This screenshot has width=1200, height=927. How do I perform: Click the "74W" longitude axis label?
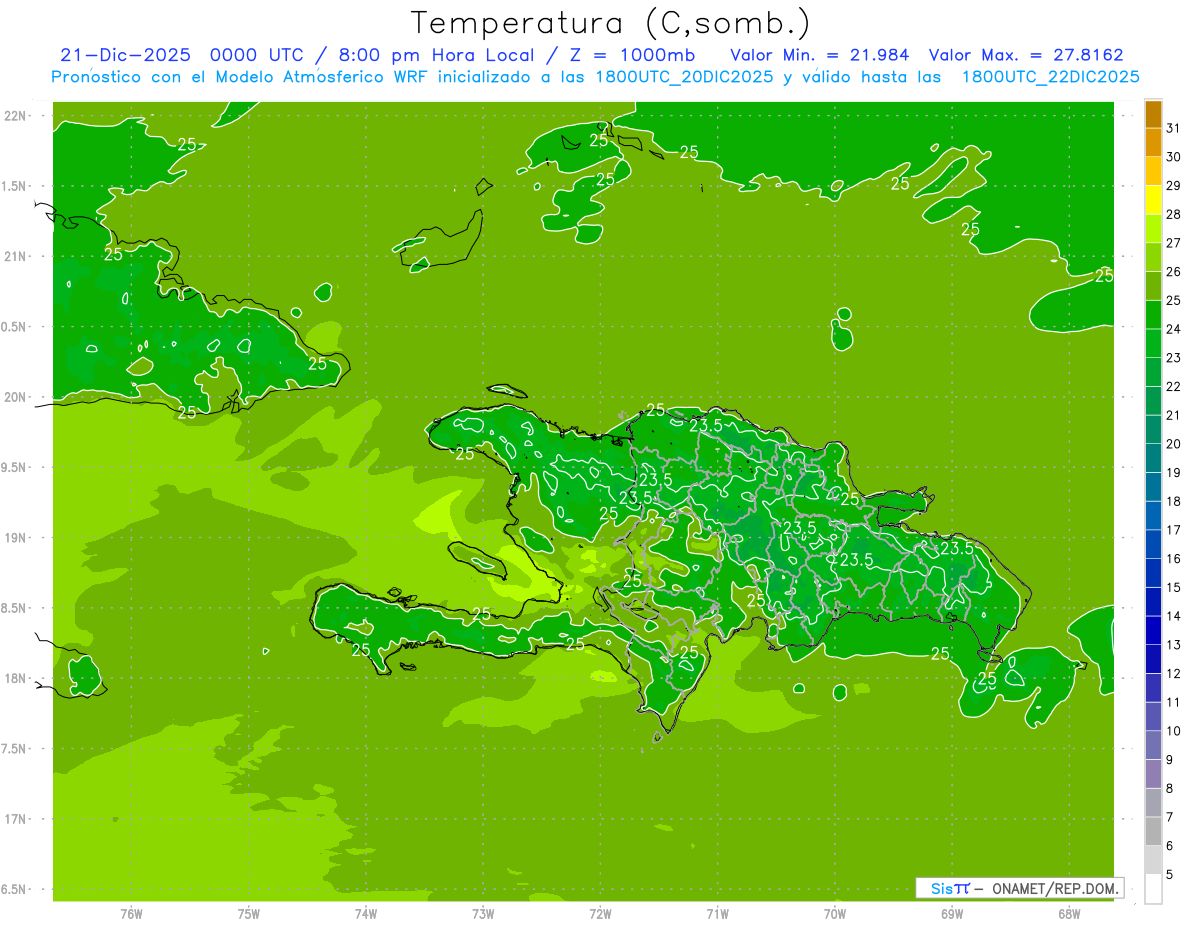click(366, 914)
